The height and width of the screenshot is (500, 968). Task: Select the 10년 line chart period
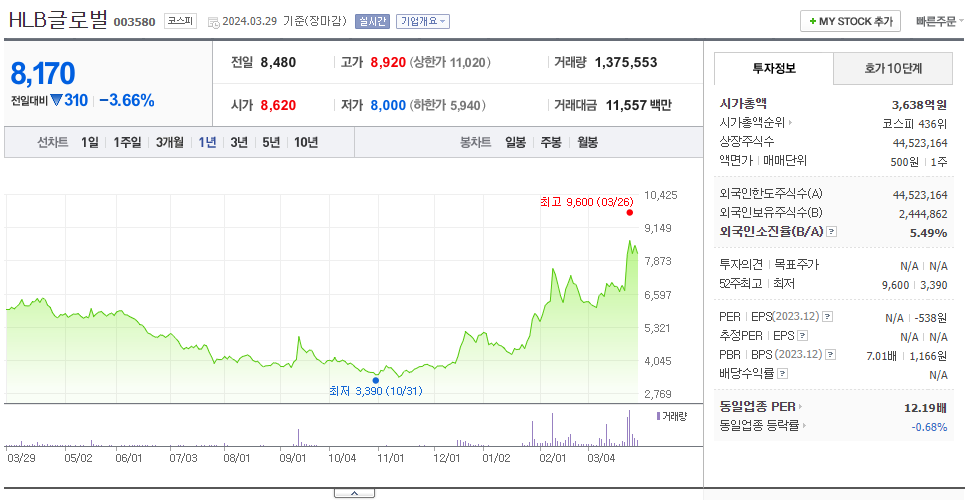click(306, 143)
